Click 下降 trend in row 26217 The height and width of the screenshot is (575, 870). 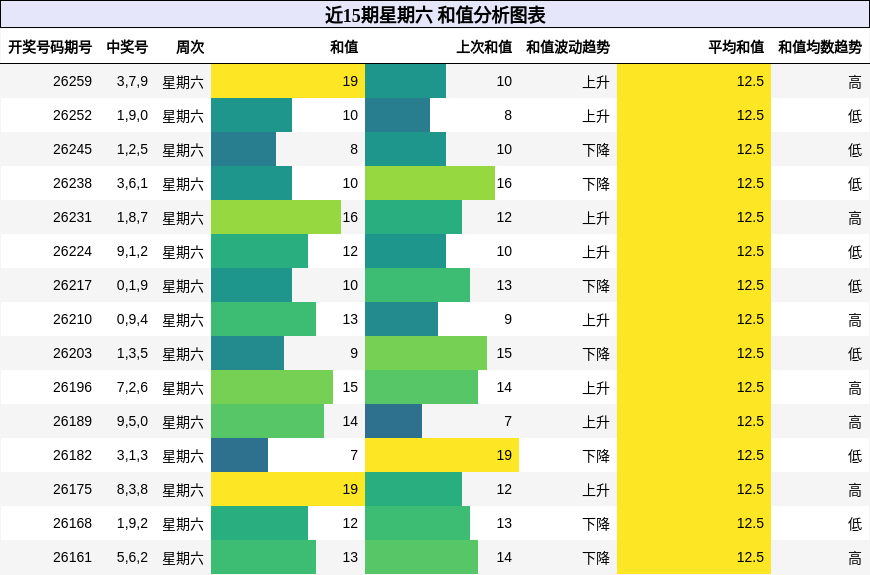[596, 286]
